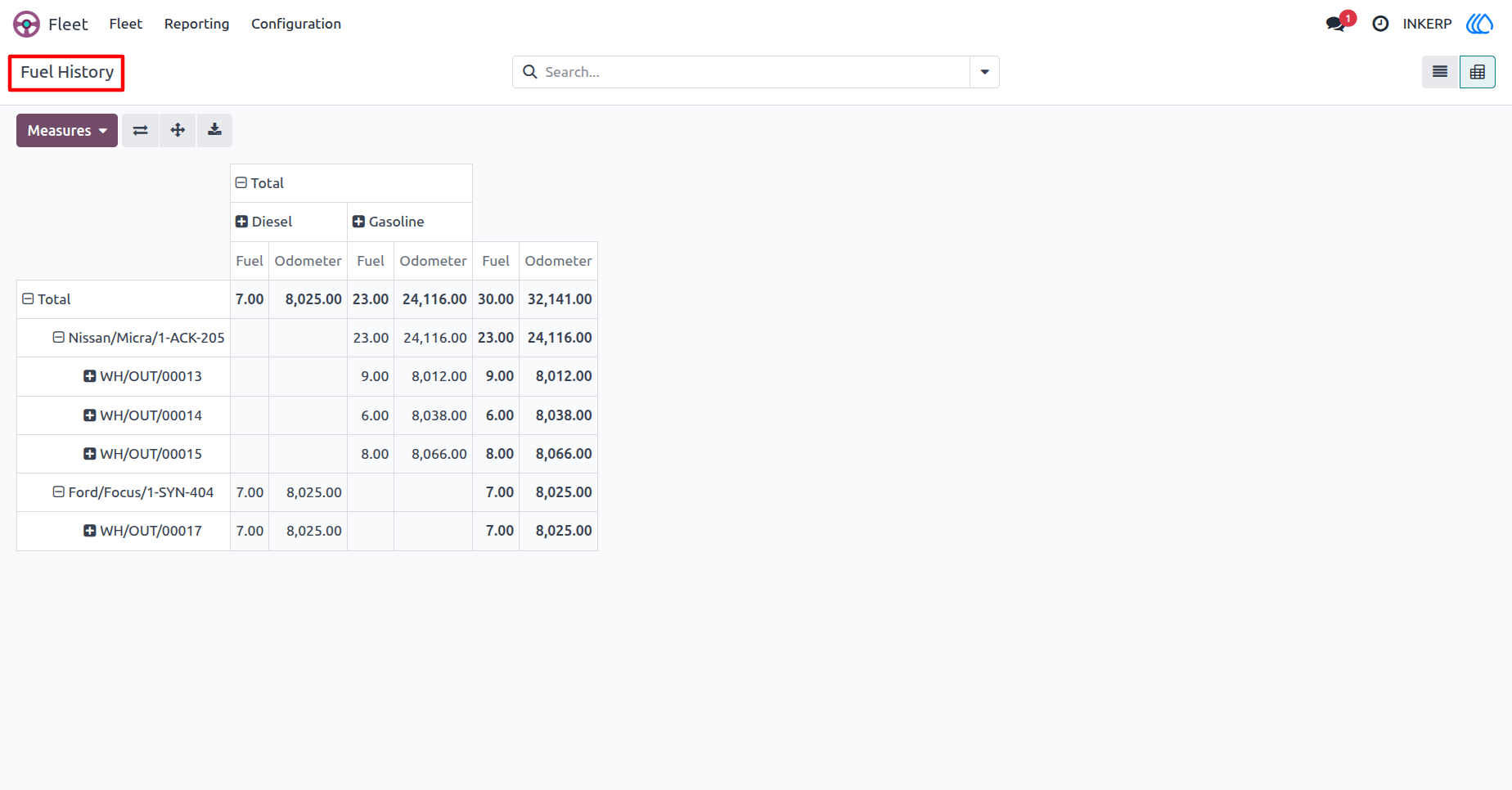The image size is (1512, 790).
Task: Click the Expand all icon
Action: (x=178, y=130)
